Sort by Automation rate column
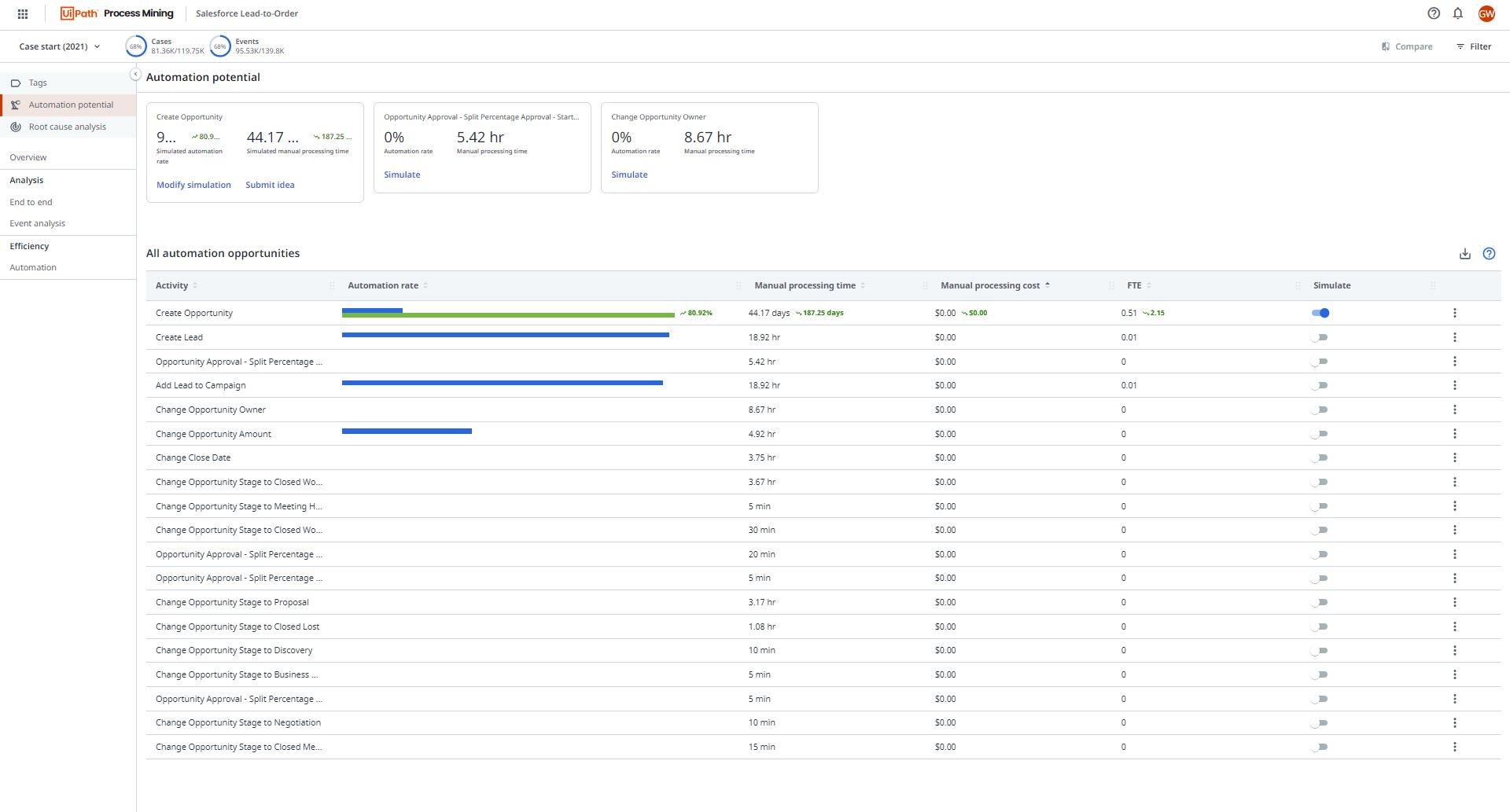Image resolution: width=1510 pixels, height=812 pixels. 388,285
